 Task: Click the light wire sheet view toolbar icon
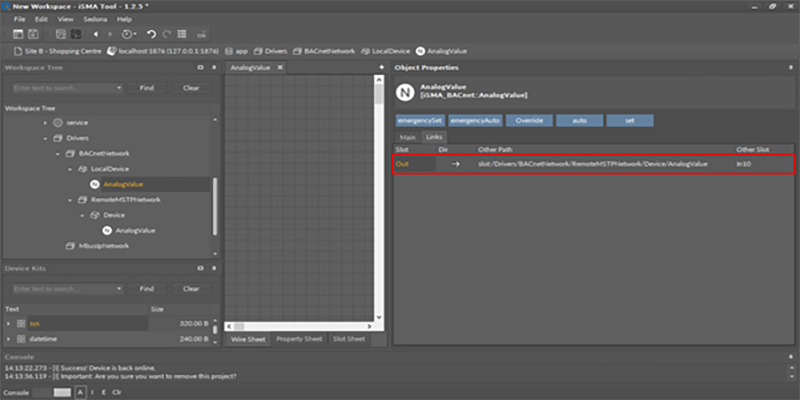pyautogui.click(x=61, y=34)
